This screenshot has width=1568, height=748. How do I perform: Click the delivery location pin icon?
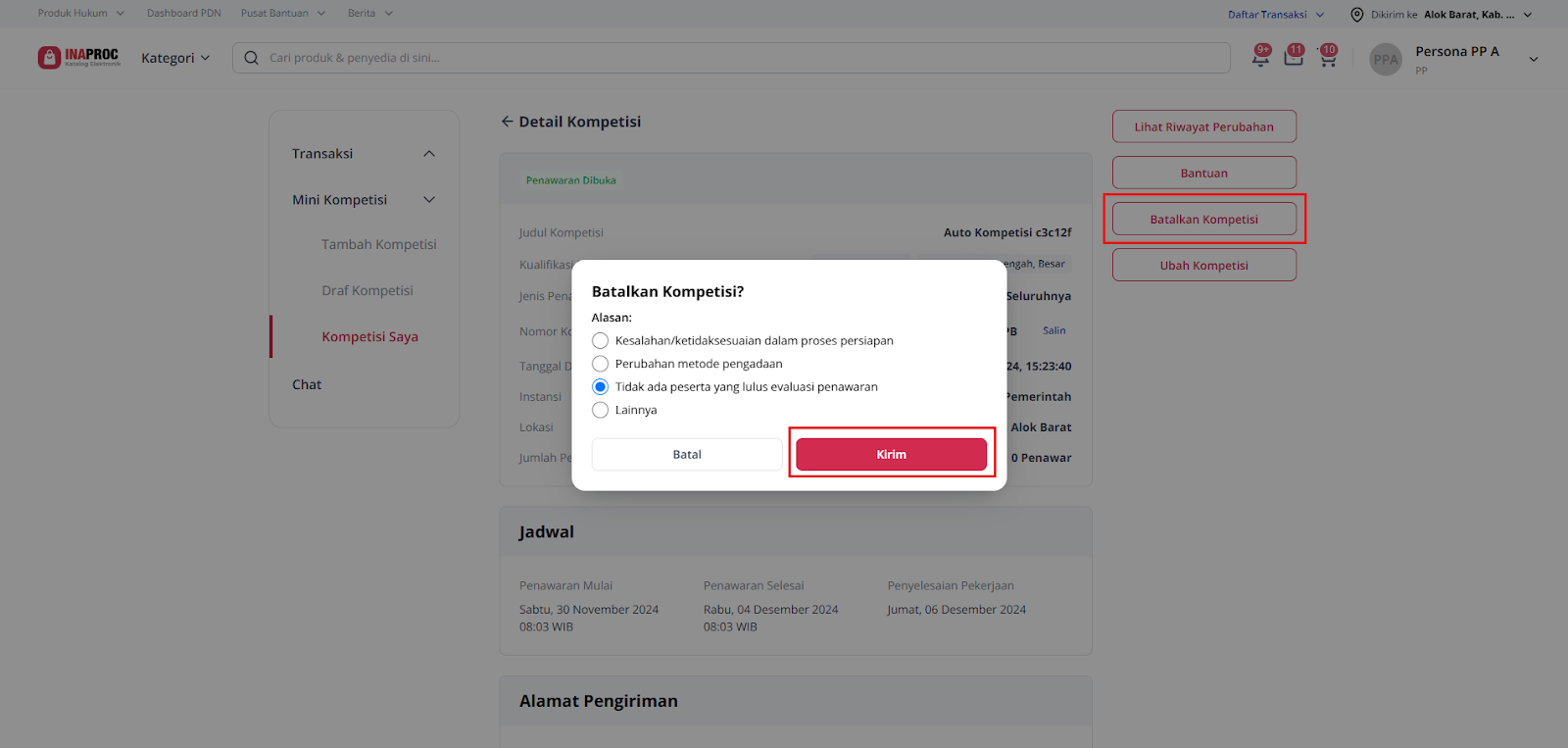click(x=1357, y=14)
